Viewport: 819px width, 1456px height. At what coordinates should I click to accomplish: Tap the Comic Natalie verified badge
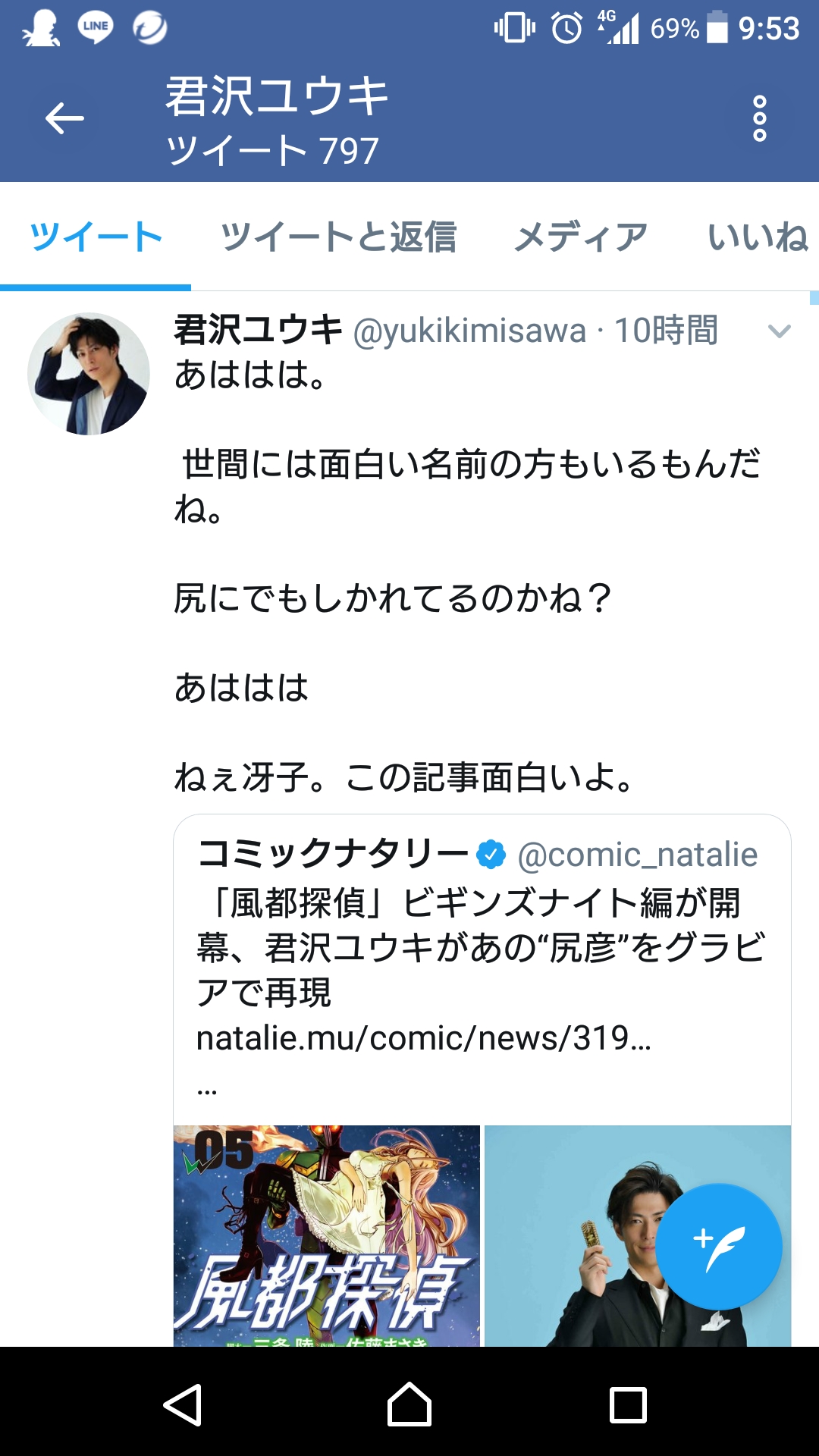tap(491, 855)
